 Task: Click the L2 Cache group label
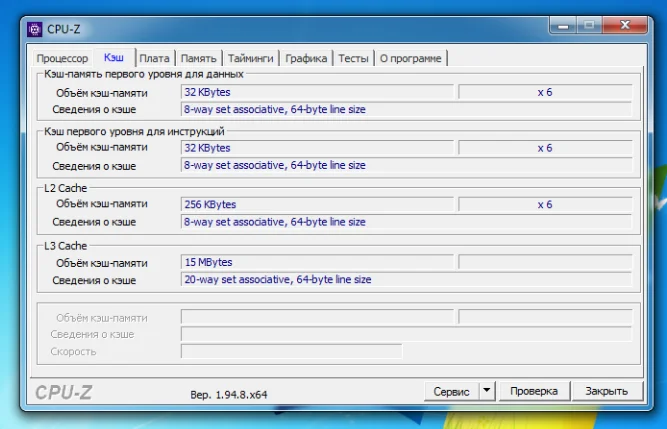click(x=66, y=188)
